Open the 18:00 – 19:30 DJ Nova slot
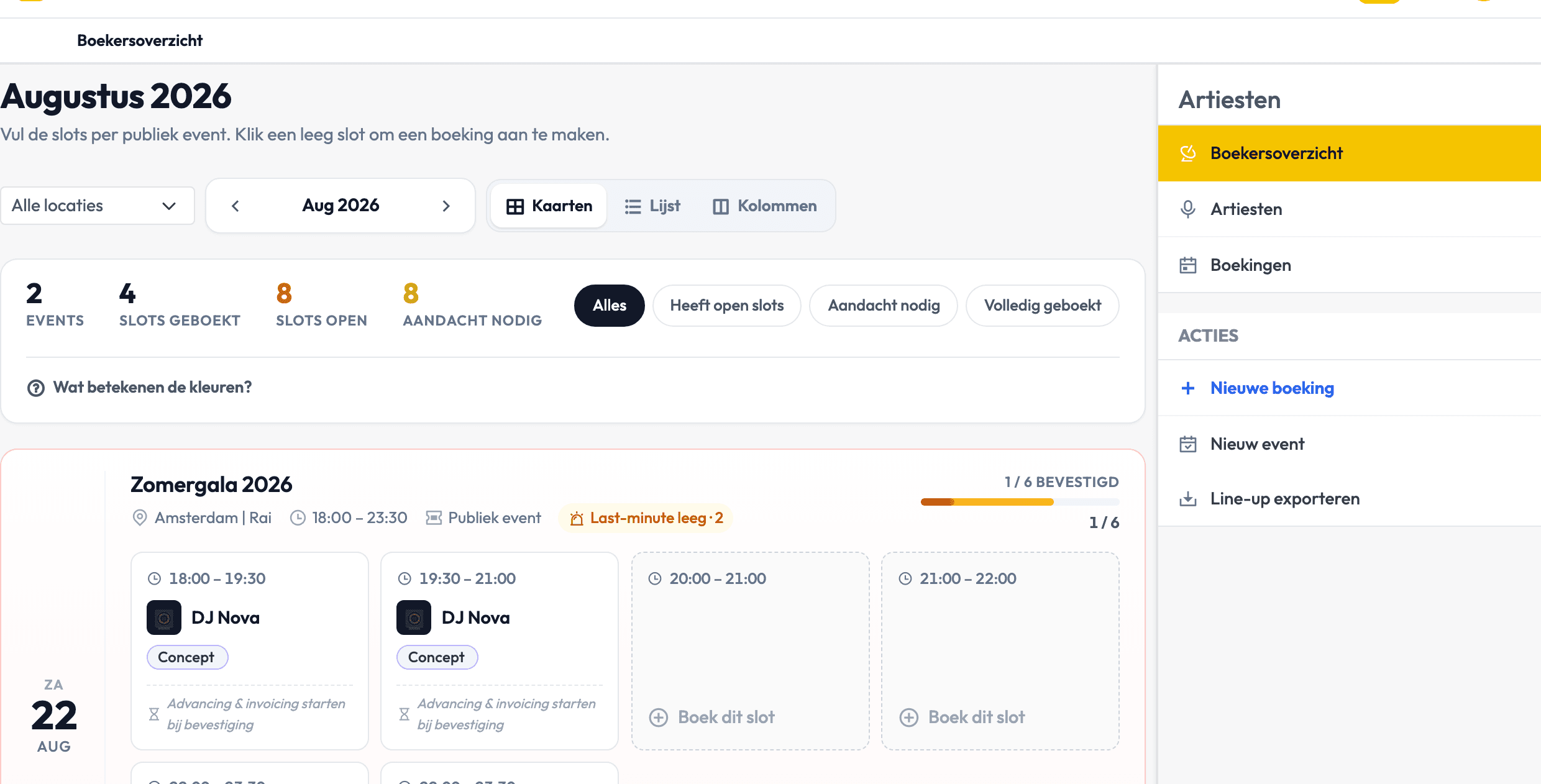The width and height of the screenshot is (1541, 784). pos(250,651)
